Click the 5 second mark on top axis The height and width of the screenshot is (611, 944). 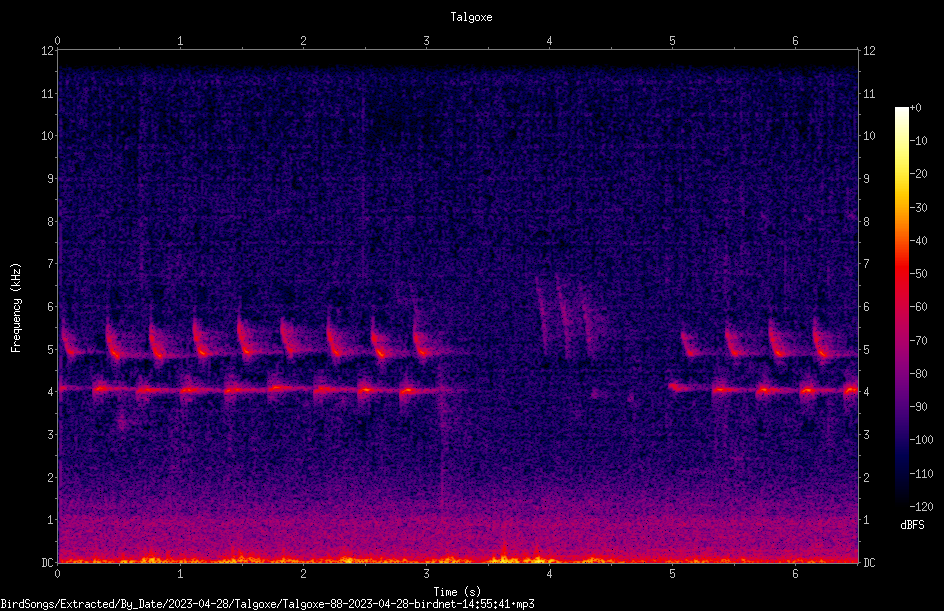point(672,41)
